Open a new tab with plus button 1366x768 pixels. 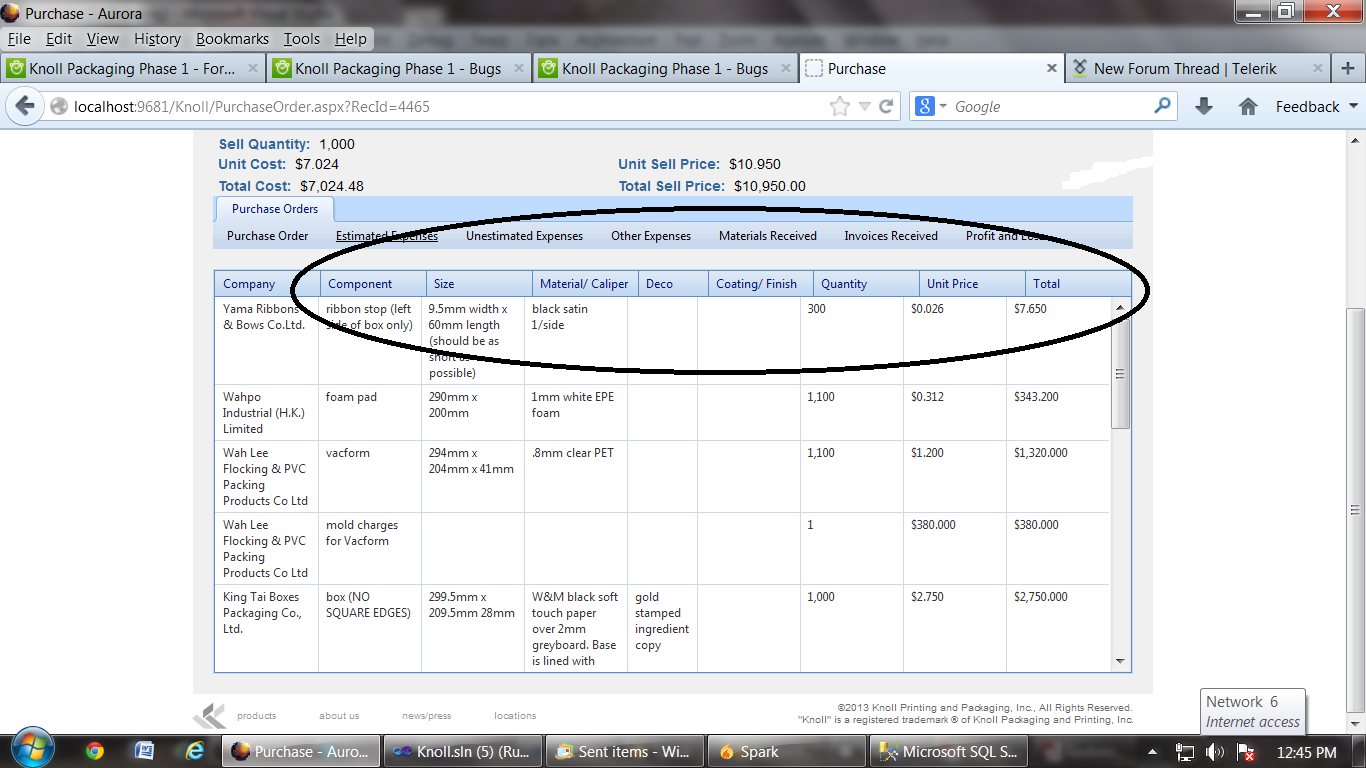click(1348, 68)
